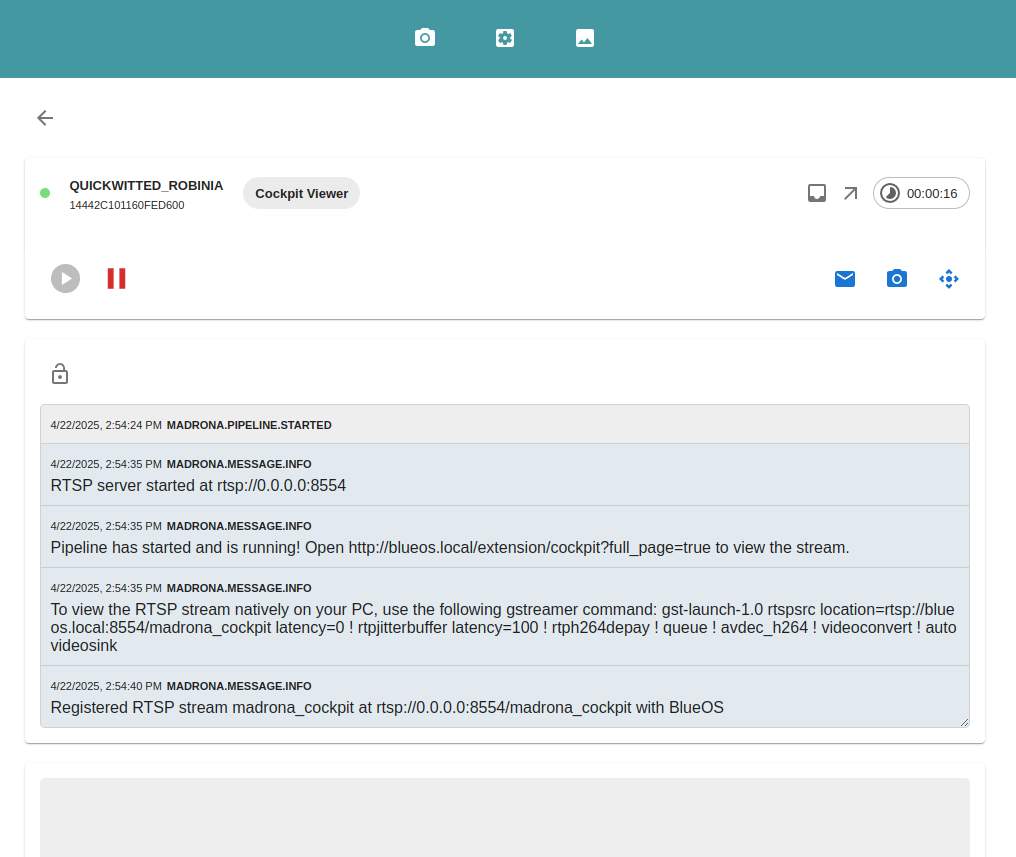This screenshot has height=857, width=1016.
Task: Click the green online status dot
Action: (45, 193)
